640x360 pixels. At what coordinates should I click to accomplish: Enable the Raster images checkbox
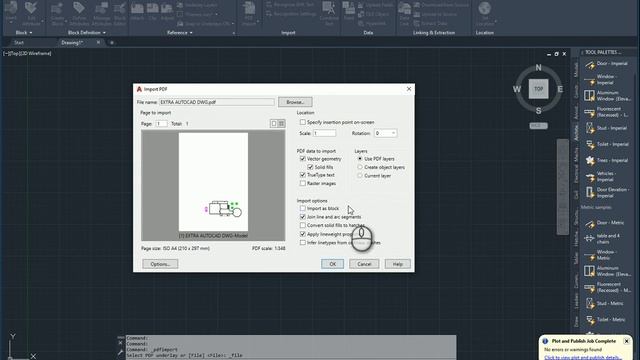pos(302,183)
